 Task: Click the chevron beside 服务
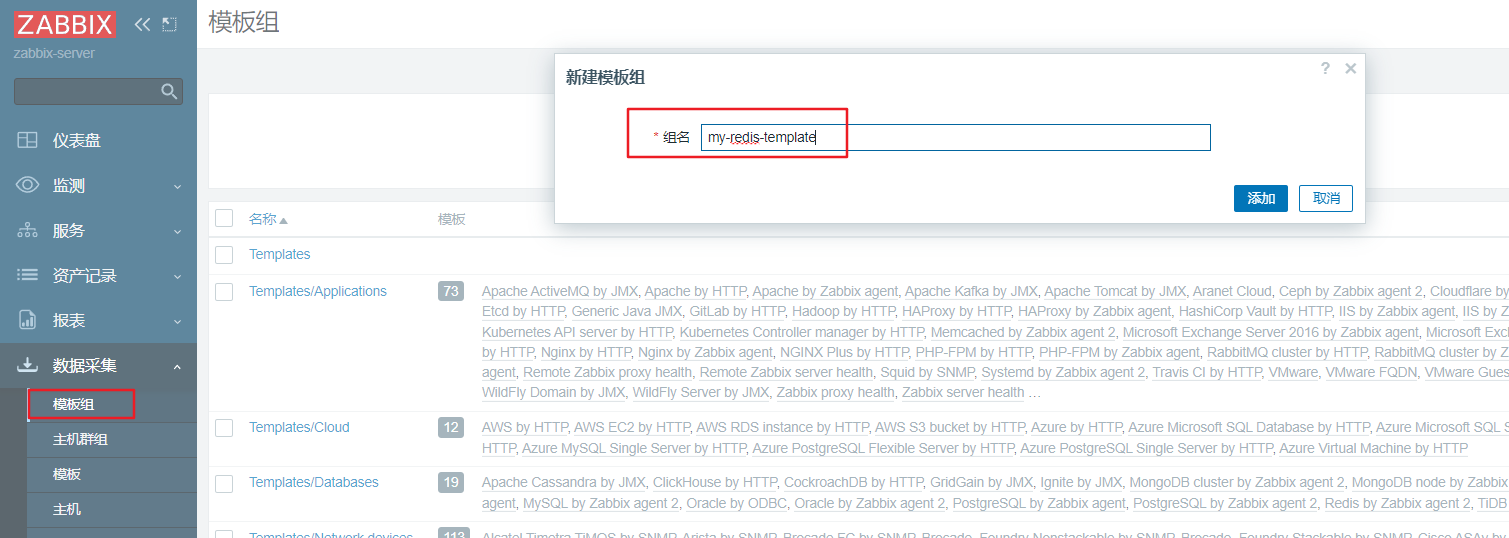[x=177, y=232]
